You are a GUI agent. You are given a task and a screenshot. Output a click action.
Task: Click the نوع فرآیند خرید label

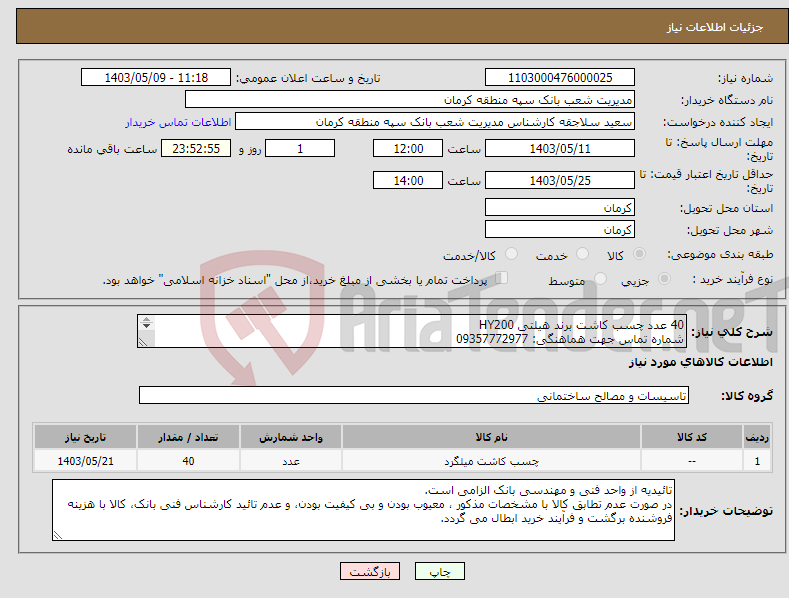733,279
